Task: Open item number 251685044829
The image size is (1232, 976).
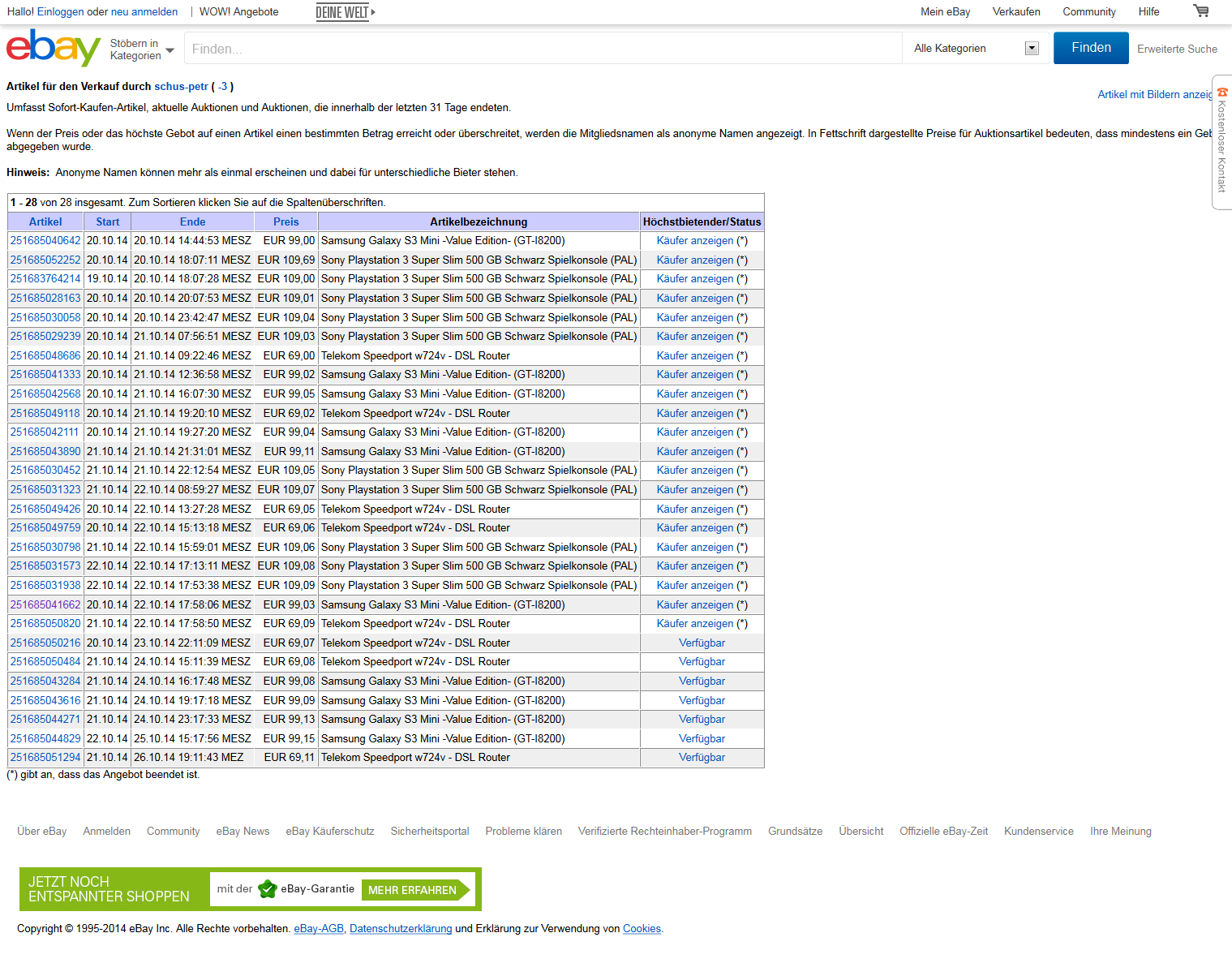Action: pyautogui.click(x=45, y=739)
